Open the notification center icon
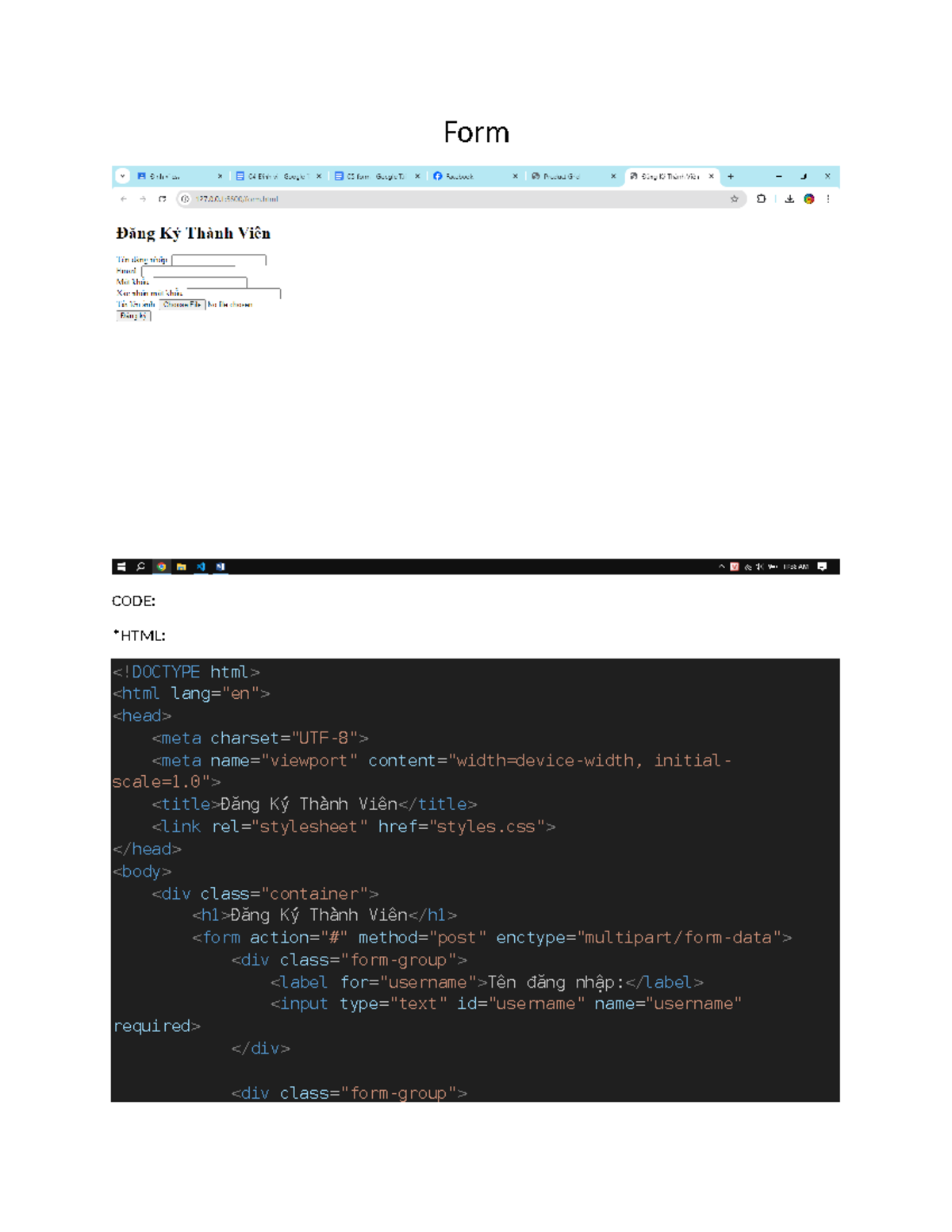 (823, 566)
